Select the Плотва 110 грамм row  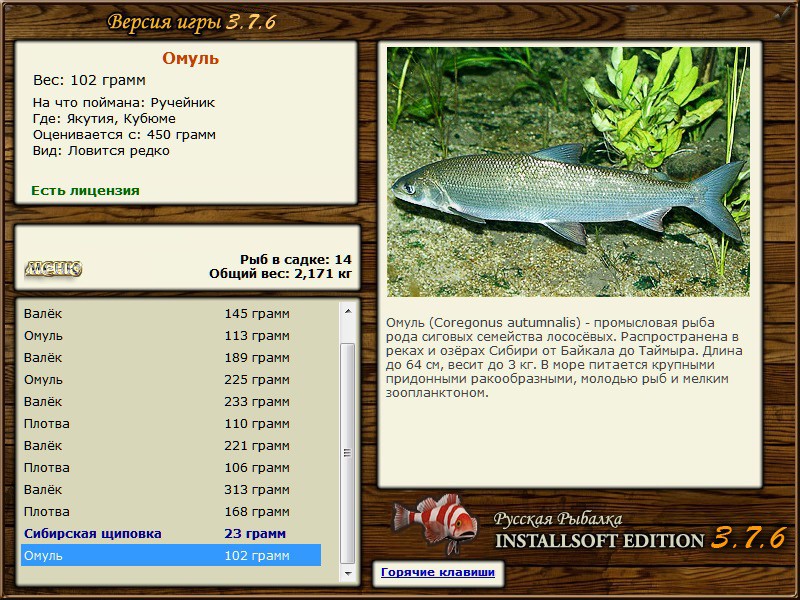pyautogui.click(x=171, y=423)
